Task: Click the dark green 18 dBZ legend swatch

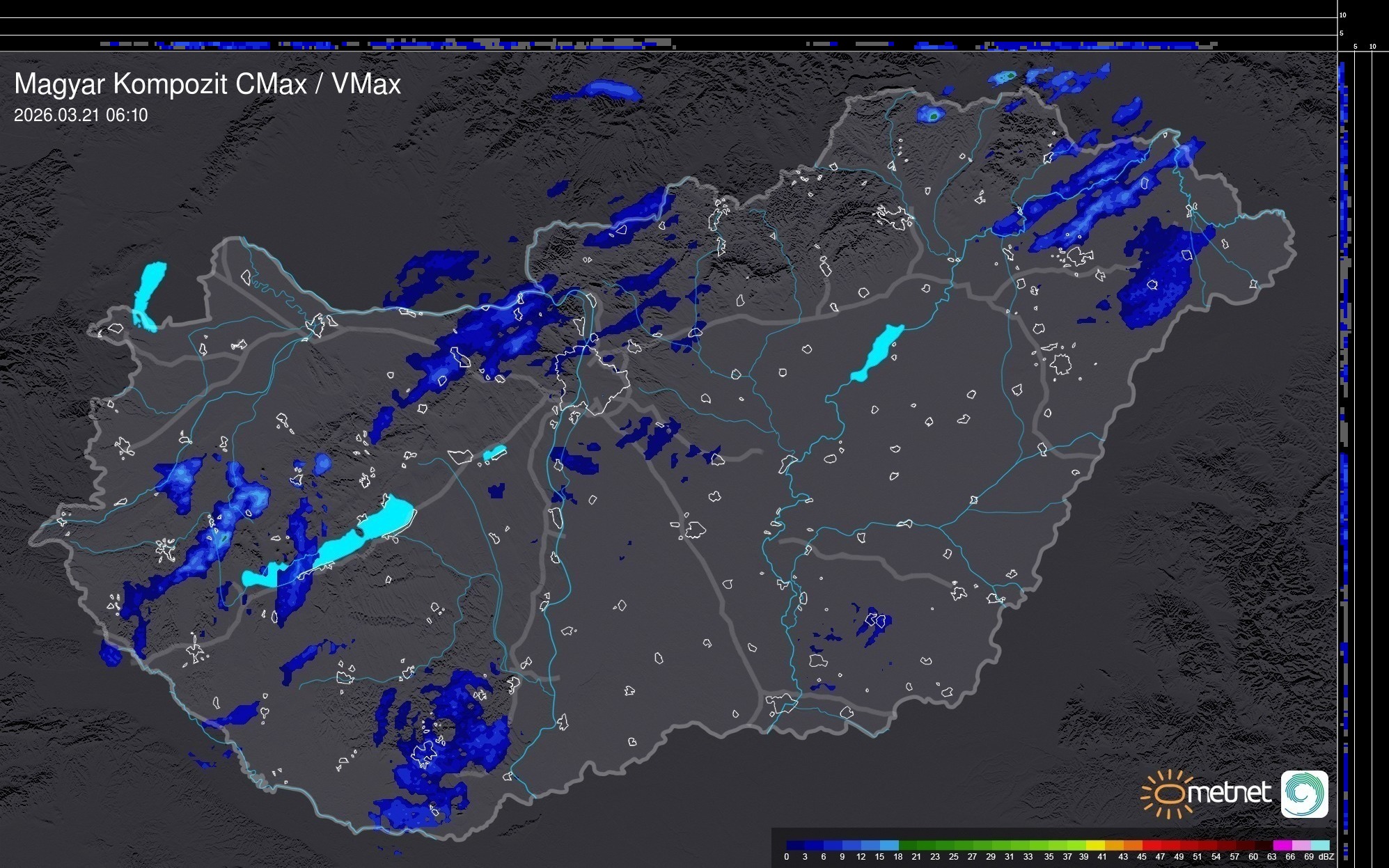Action: (x=907, y=845)
